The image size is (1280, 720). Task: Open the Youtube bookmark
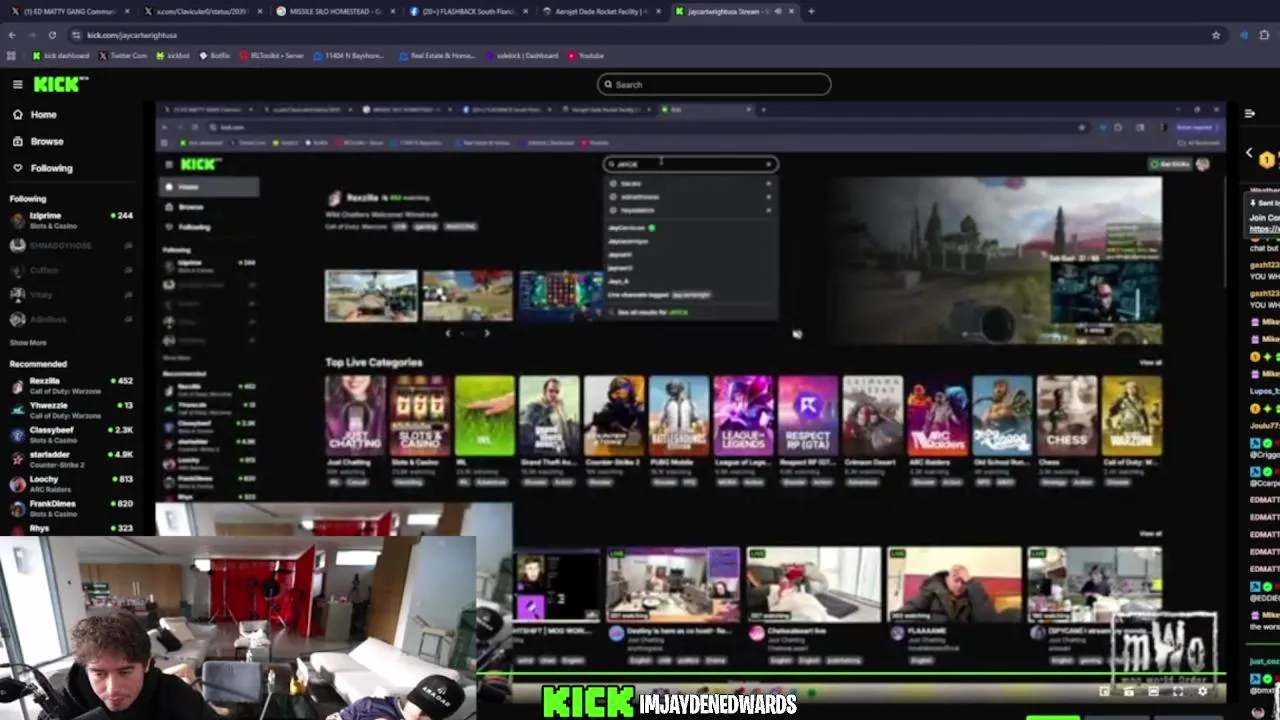(585, 56)
